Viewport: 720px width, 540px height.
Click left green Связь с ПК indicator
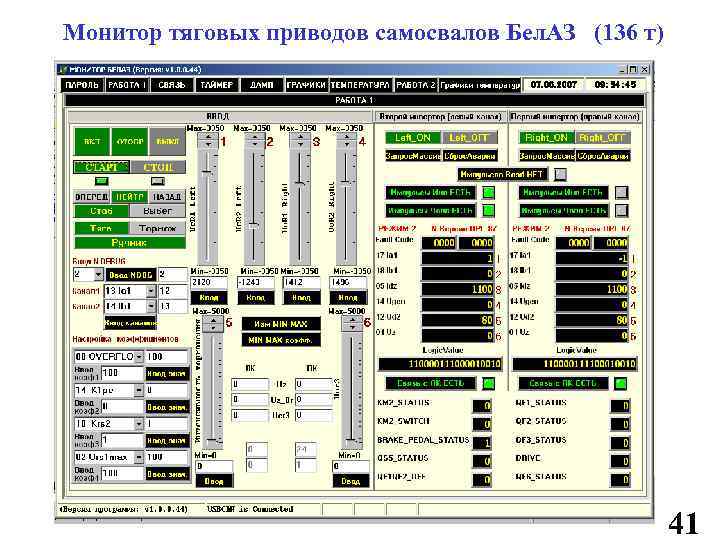pyautogui.click(x=489, y=383)
